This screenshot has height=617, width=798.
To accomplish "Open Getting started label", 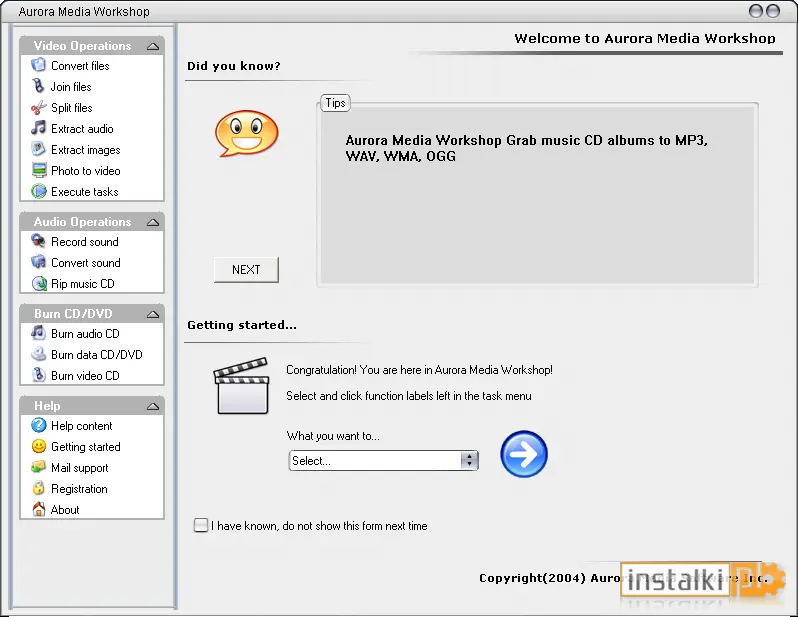I will coord(86,446).
